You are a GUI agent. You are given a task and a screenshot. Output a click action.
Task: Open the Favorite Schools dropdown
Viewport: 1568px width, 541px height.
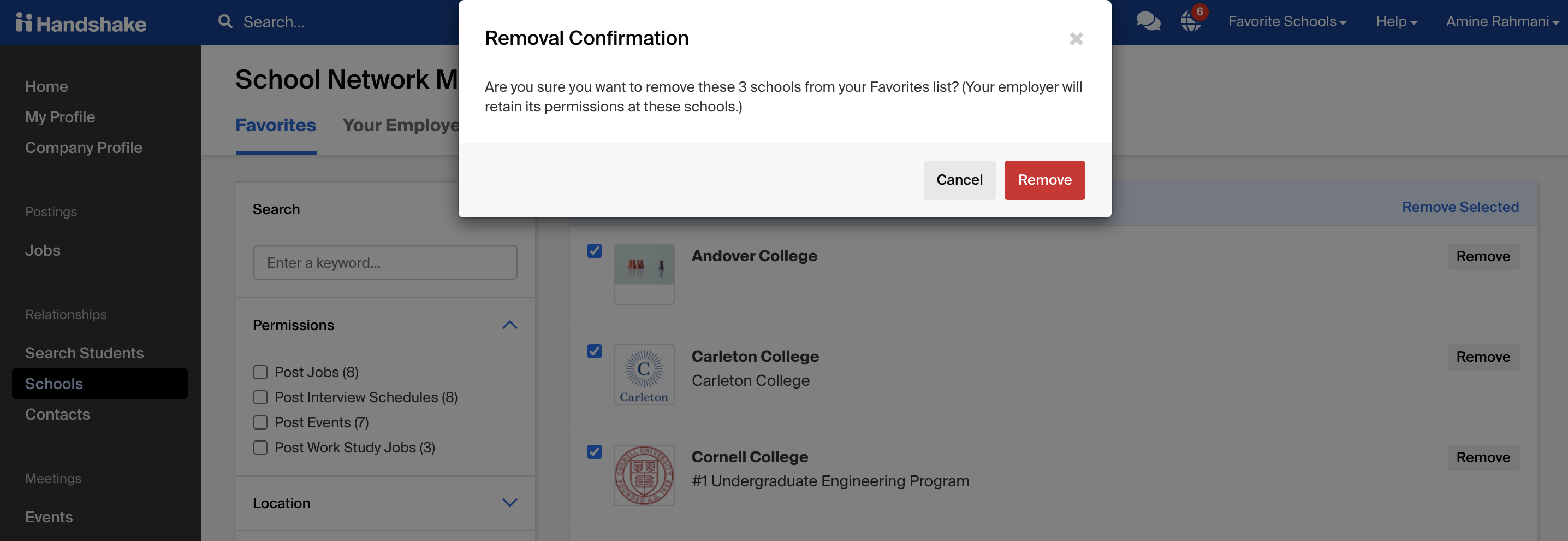click(x=1287, y=21)
